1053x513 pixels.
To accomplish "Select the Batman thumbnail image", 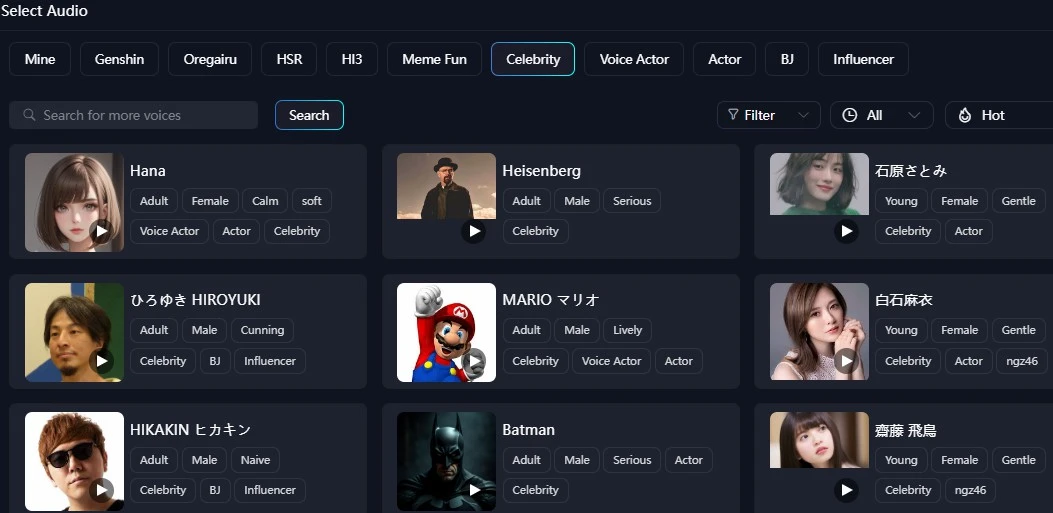I will coord(447,461).
